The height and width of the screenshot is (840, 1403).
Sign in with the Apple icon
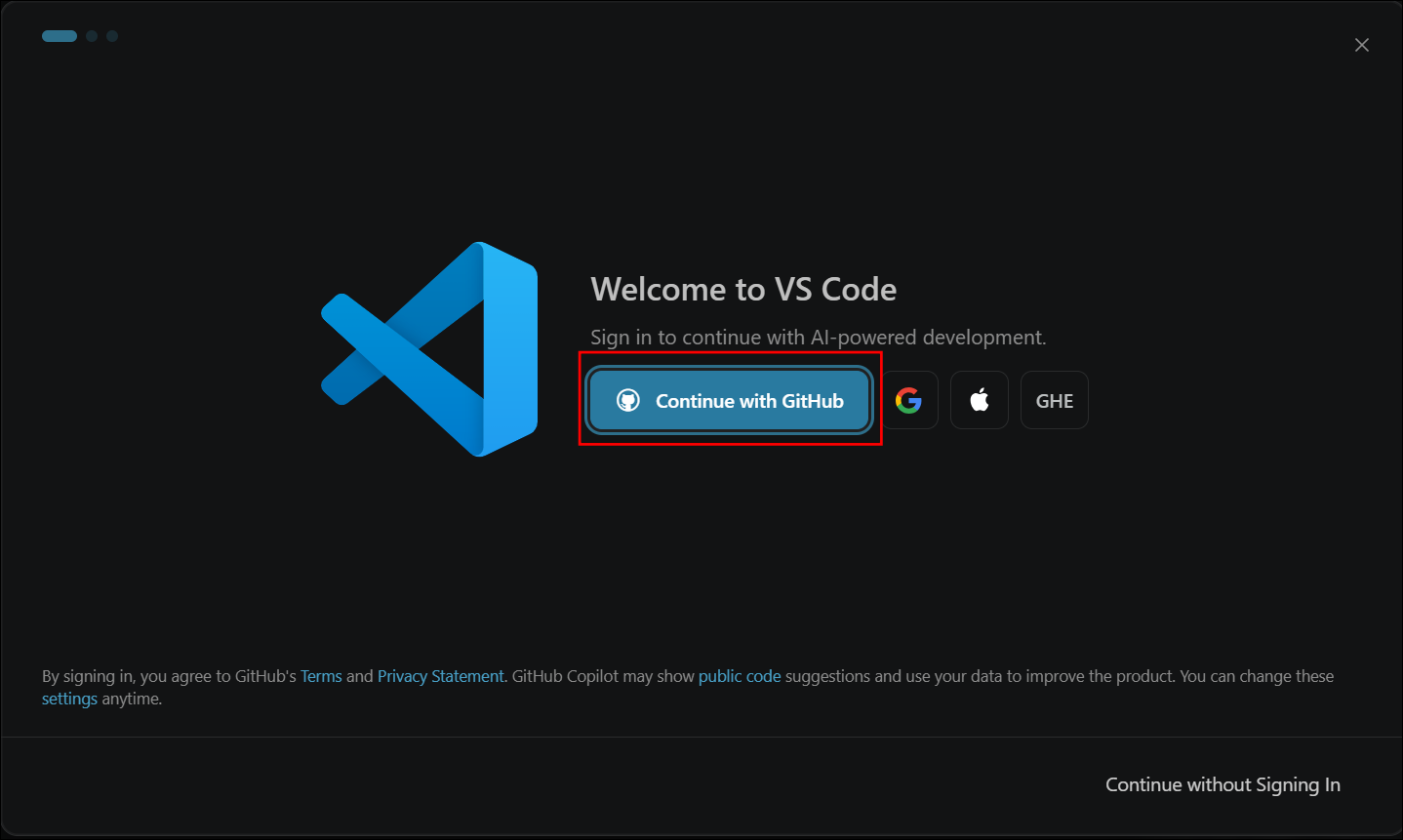(x=980, y=400)
